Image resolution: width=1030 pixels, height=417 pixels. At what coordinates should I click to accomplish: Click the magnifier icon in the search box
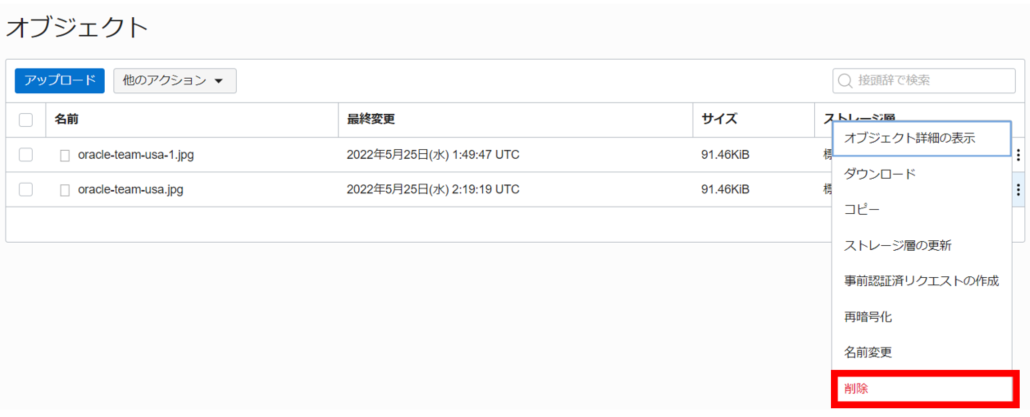tap(846, 80)
